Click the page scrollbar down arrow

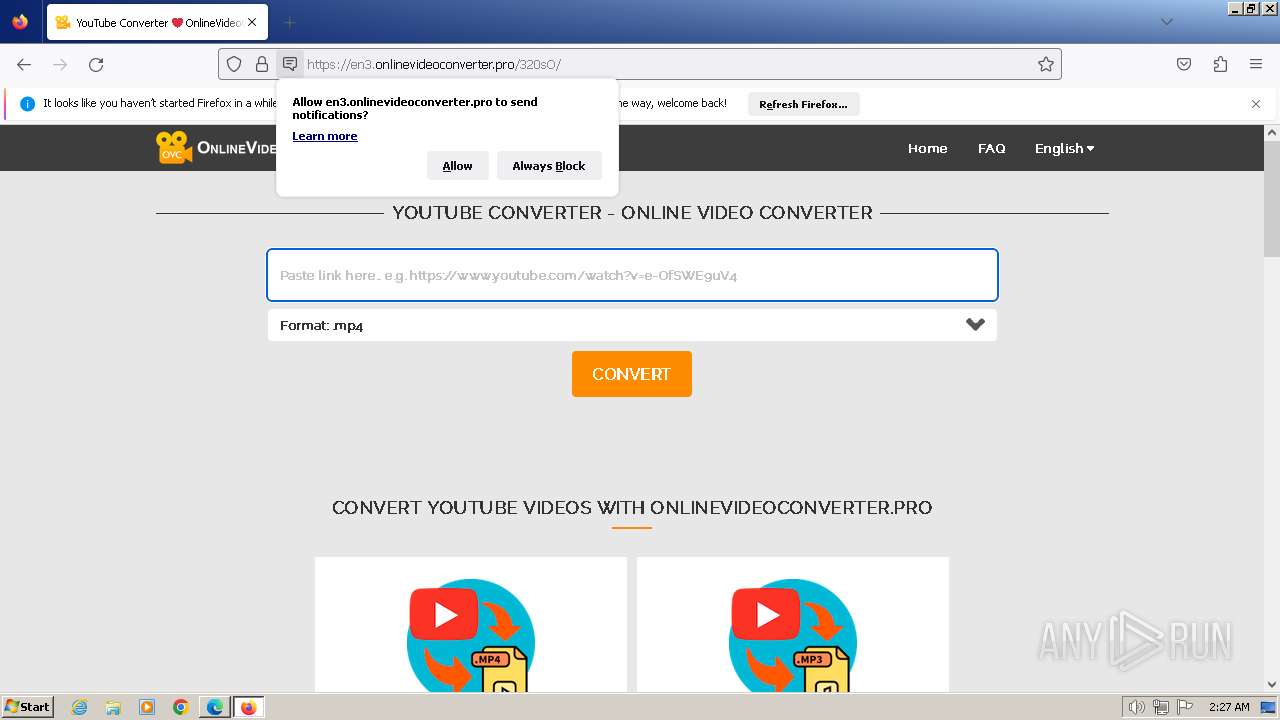pos(1272,685)
